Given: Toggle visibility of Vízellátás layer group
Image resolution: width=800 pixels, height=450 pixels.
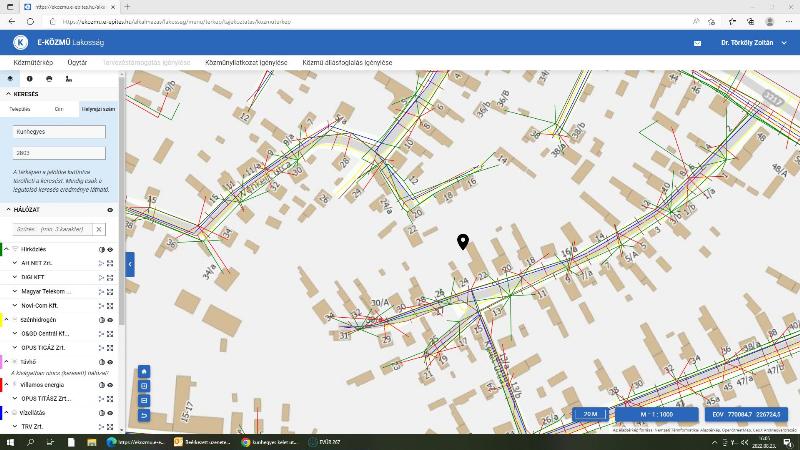Looking at the screenshot, I should coord(110,412).
